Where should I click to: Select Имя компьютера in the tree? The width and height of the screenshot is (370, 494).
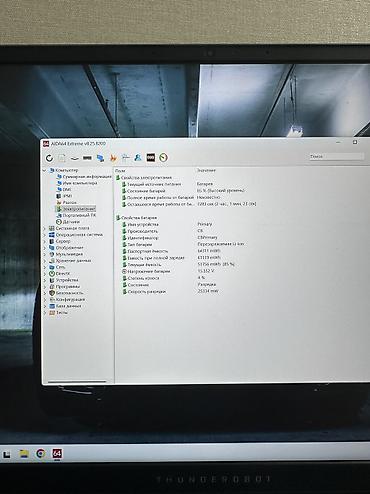(77, 183)
